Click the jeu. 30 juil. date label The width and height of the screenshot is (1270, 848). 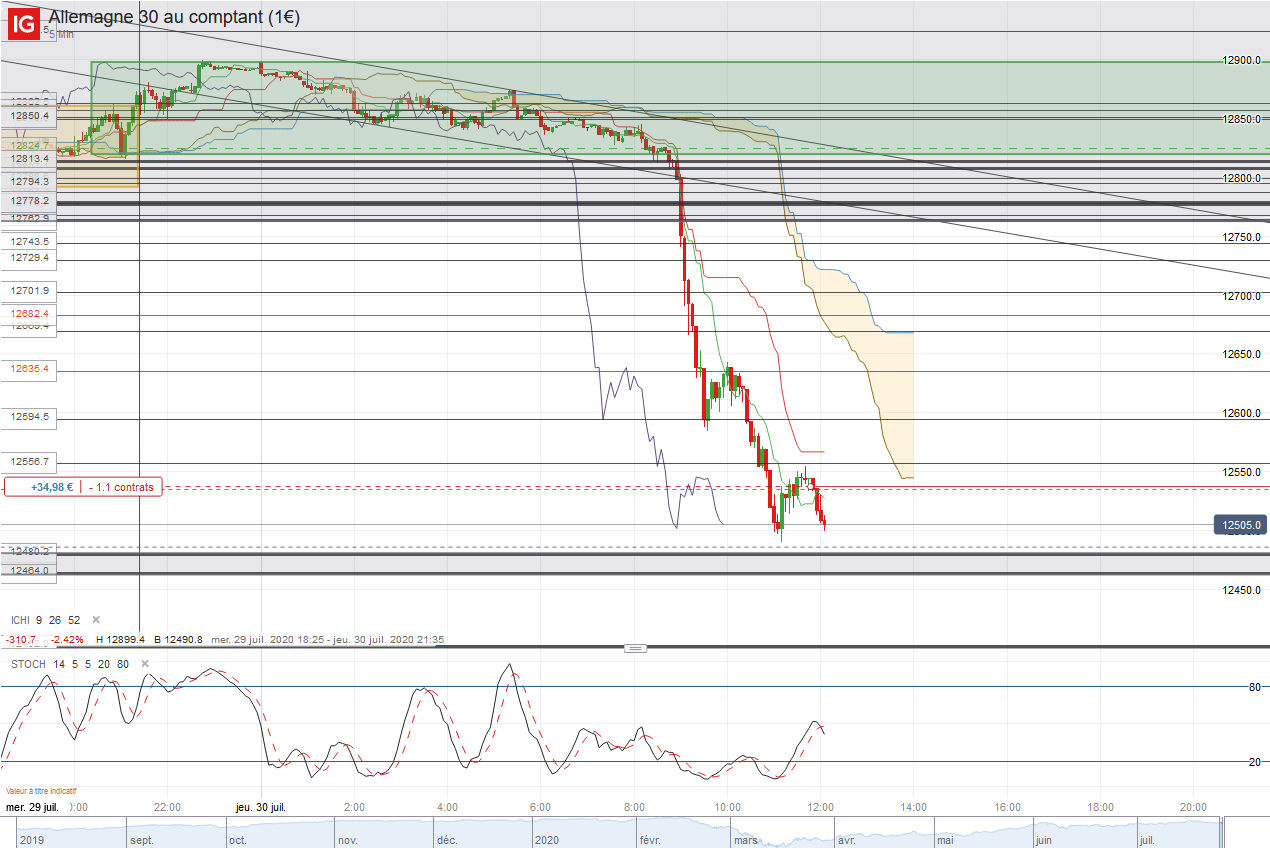click(x=261, y=807)
